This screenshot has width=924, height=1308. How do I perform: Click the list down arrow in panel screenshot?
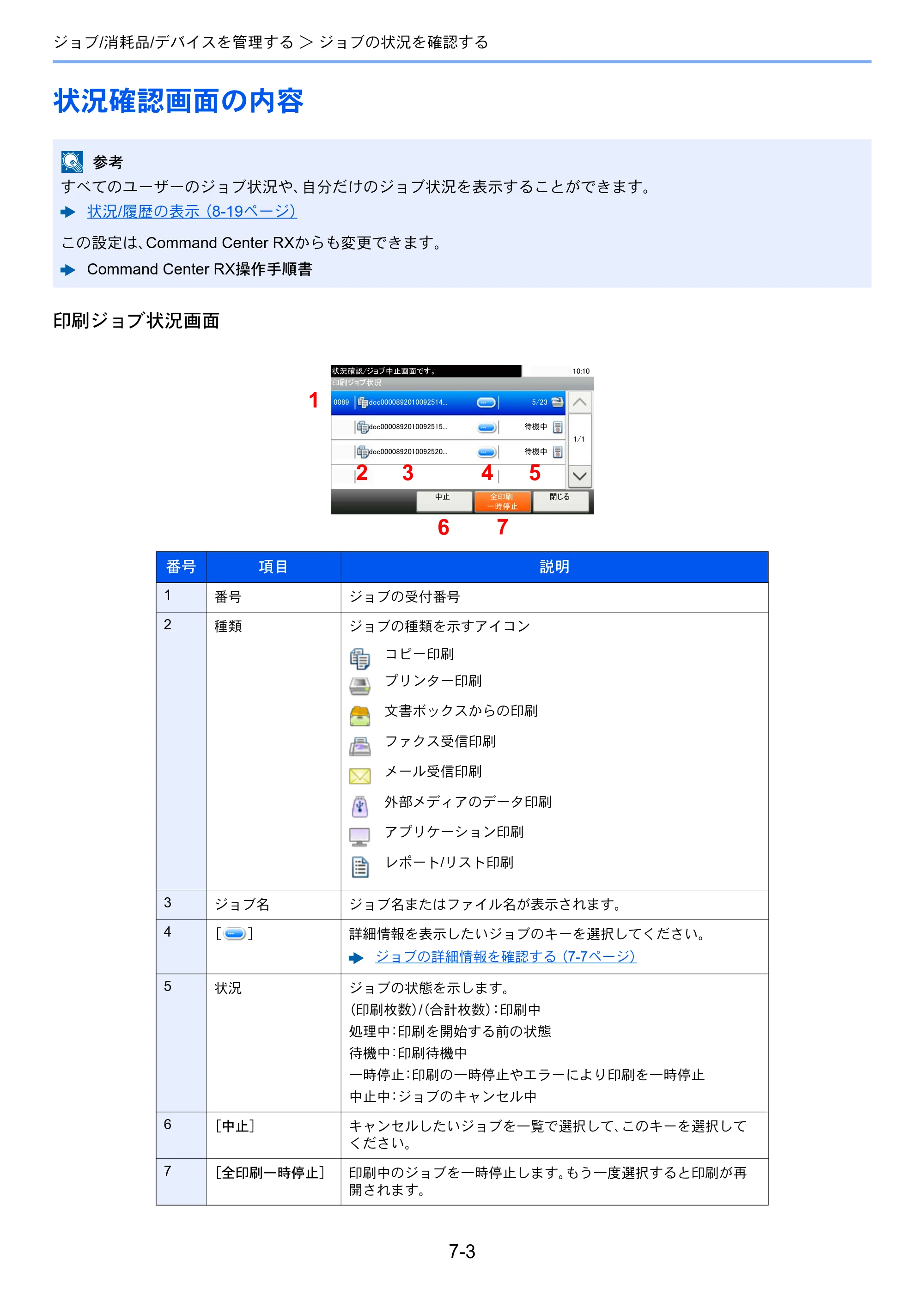[579, 476]
